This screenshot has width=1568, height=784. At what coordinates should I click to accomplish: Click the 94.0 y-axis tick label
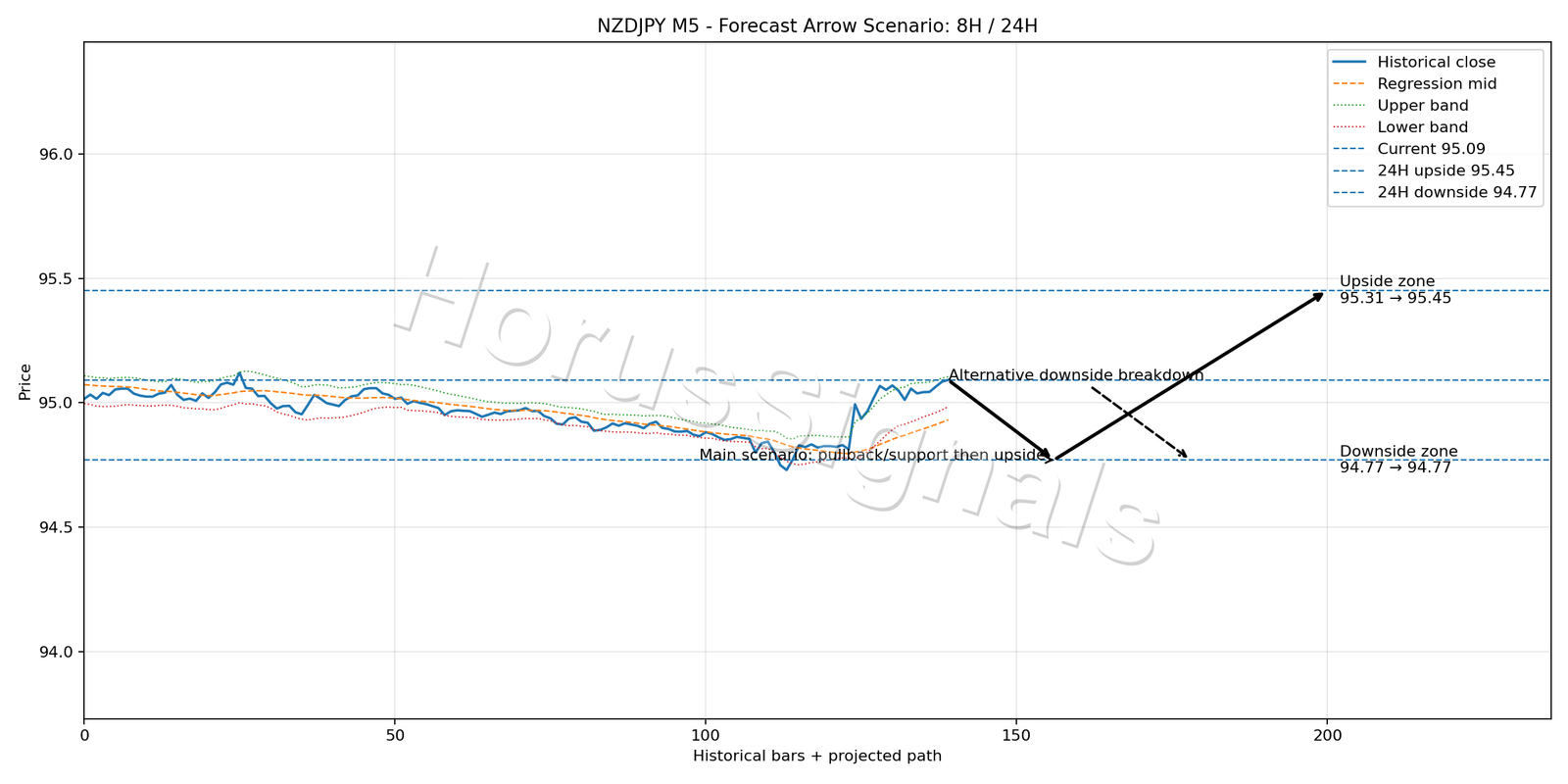click(56, 652)
